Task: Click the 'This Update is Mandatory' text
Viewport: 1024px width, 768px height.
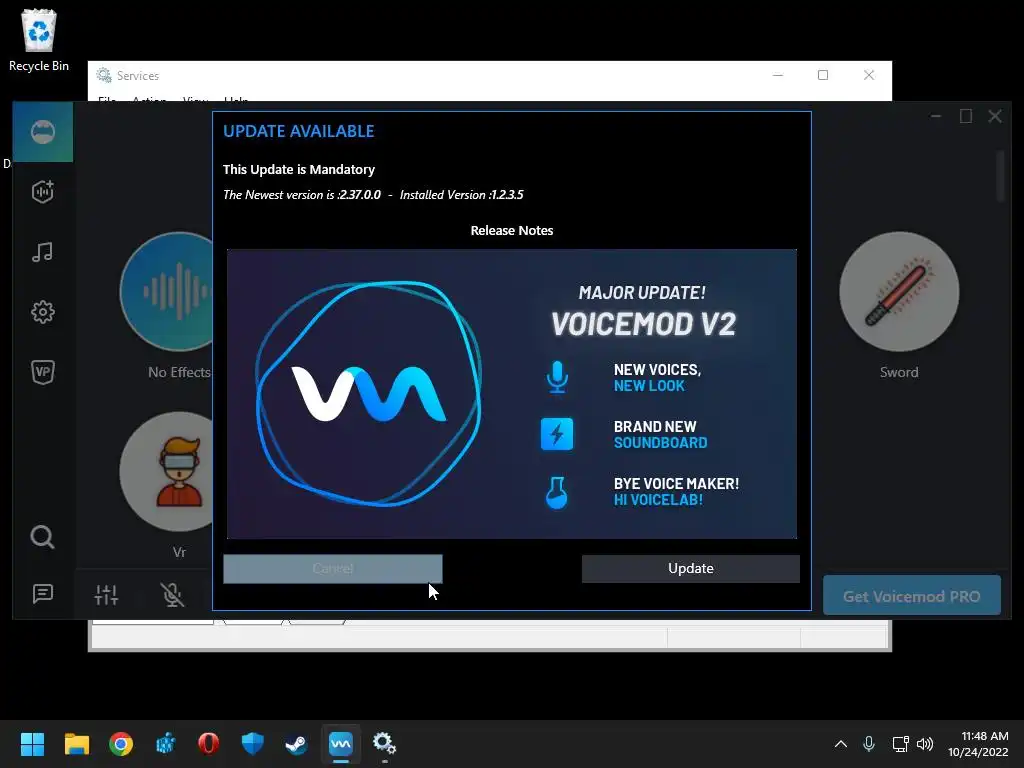Action: (298, 170)
